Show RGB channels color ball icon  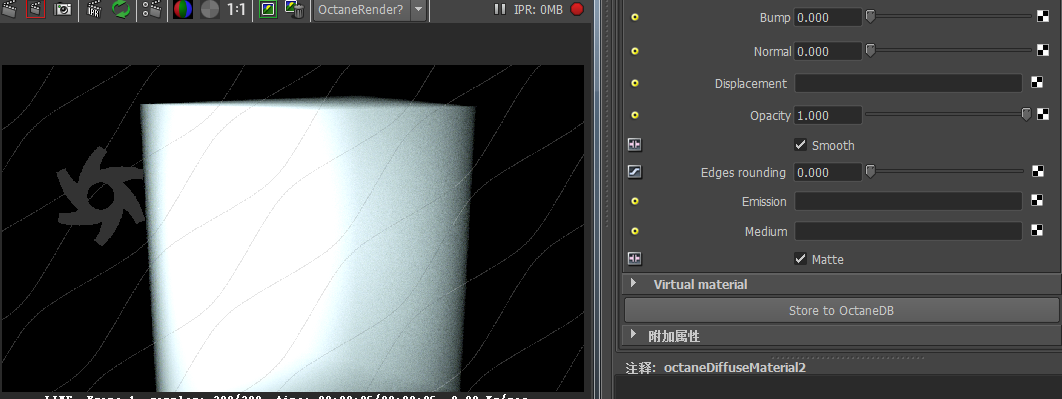pos(183,9)
